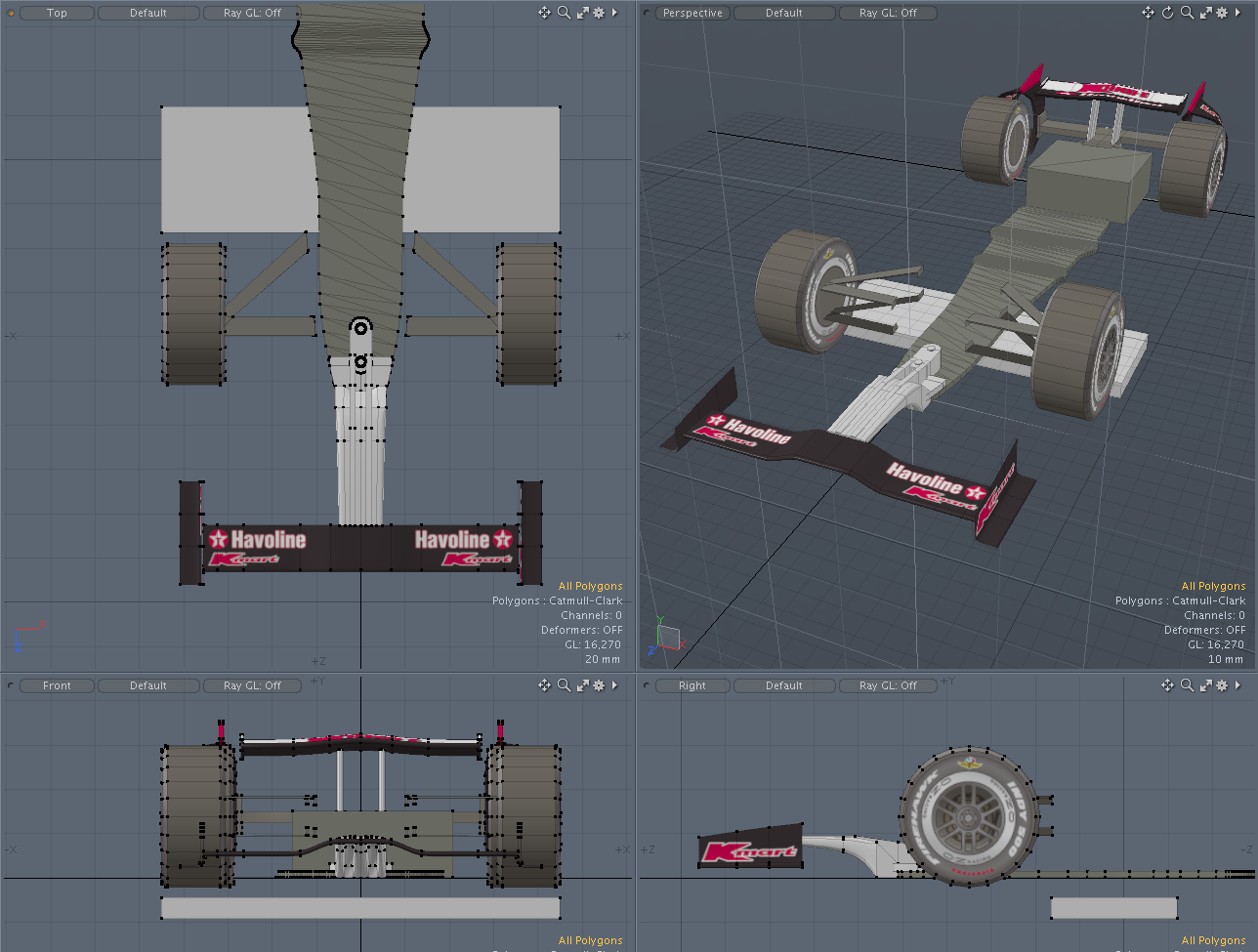Select the Kmart endplate in Right view

pos(750,846)
